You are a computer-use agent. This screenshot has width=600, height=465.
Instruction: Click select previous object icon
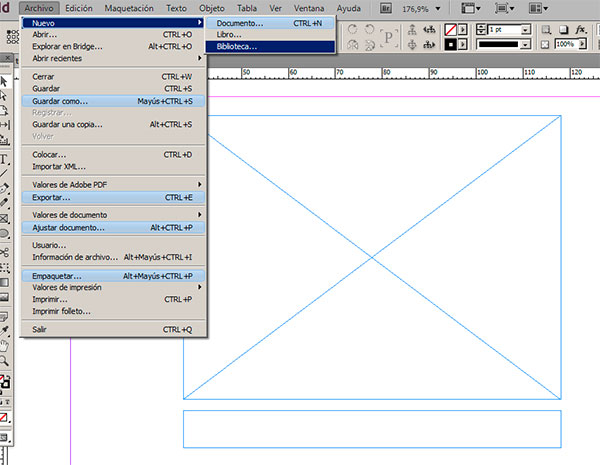pos(430,29)
